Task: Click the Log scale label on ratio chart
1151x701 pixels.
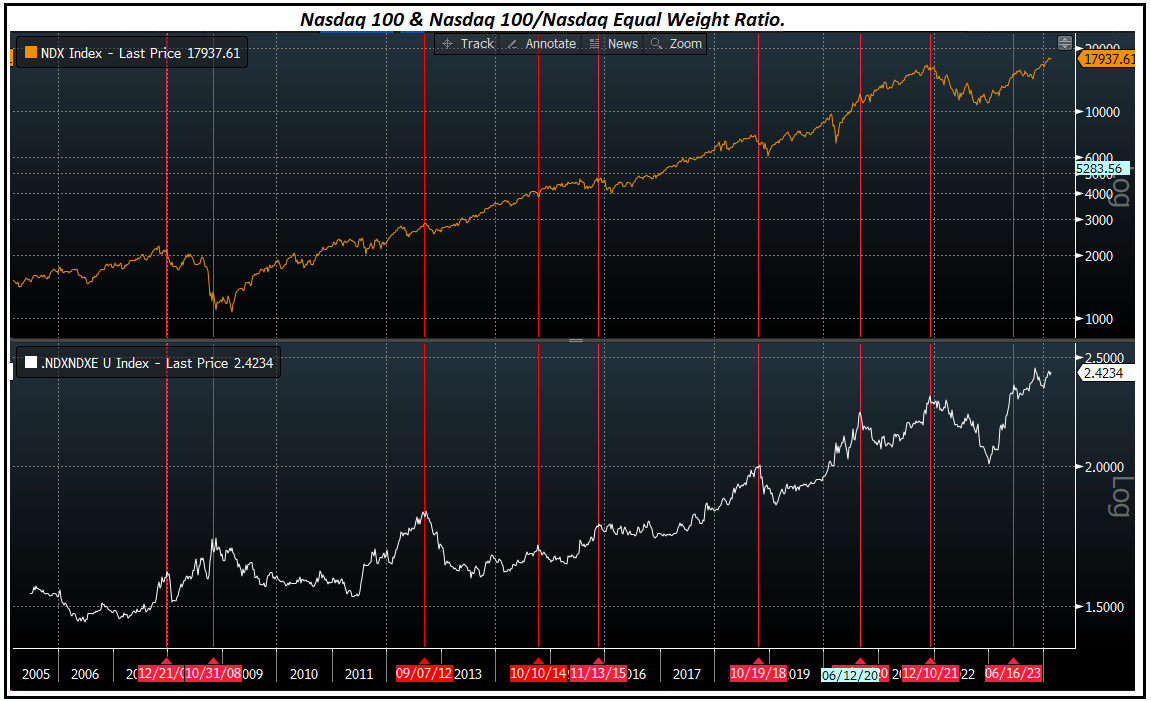Action: [x=1119, y=497]
